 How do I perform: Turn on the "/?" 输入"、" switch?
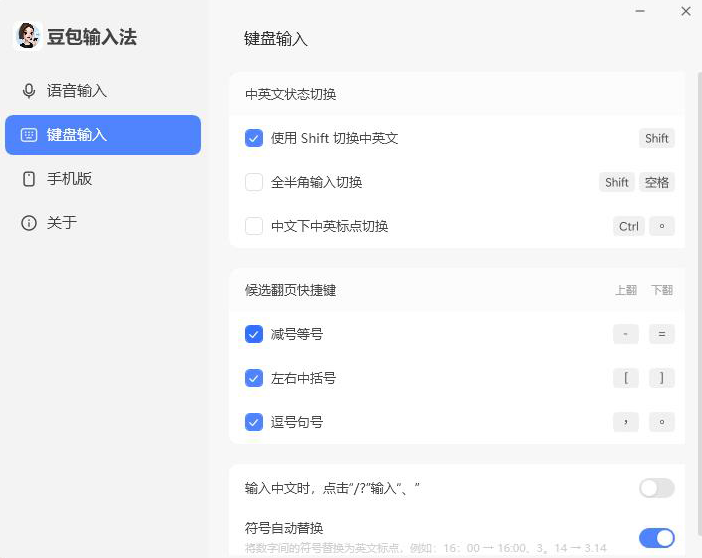coord(657,488)
